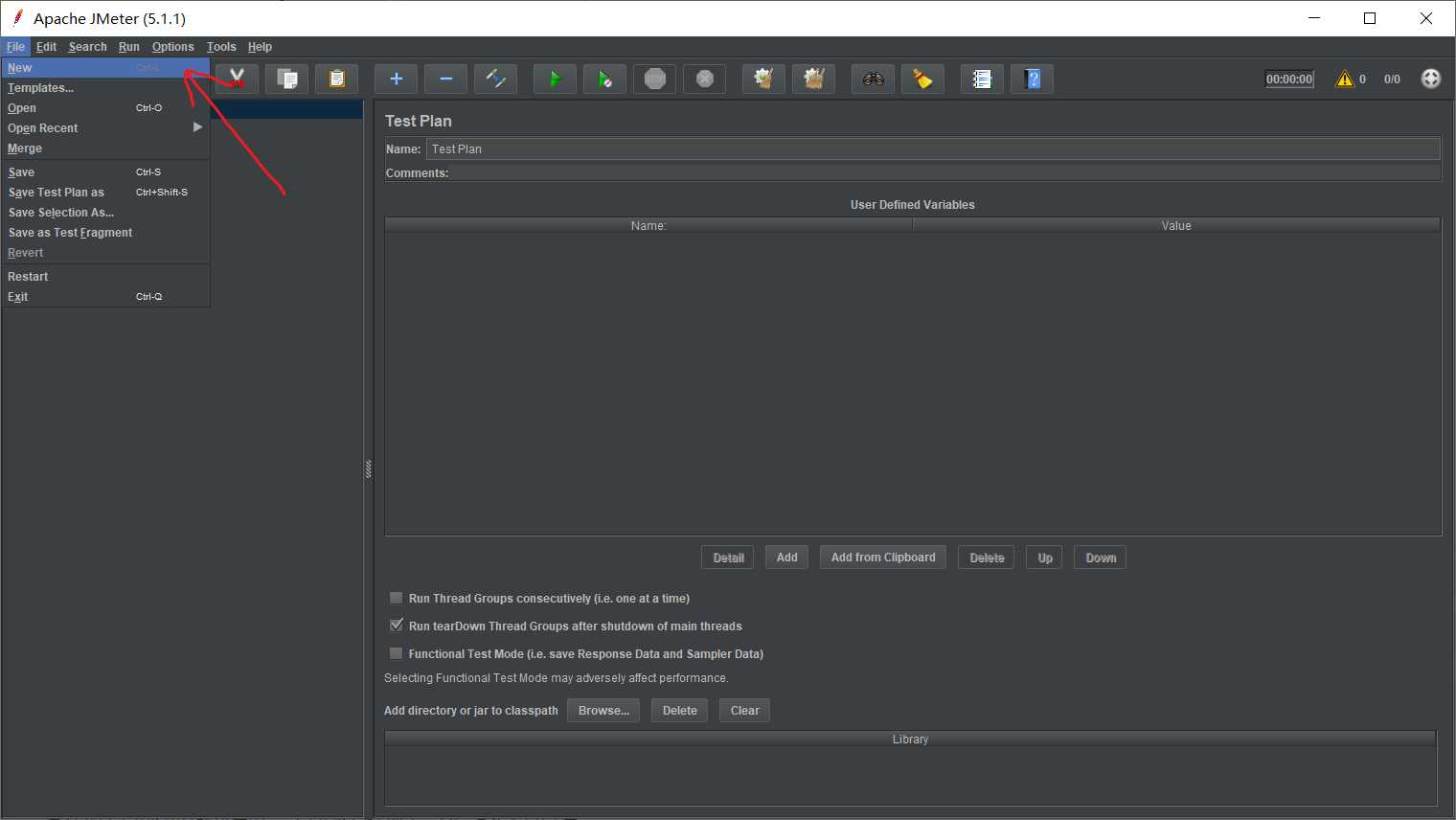Click the Down button
1456x820 pixels.
pyautogui.click(x=1101, y=558)
